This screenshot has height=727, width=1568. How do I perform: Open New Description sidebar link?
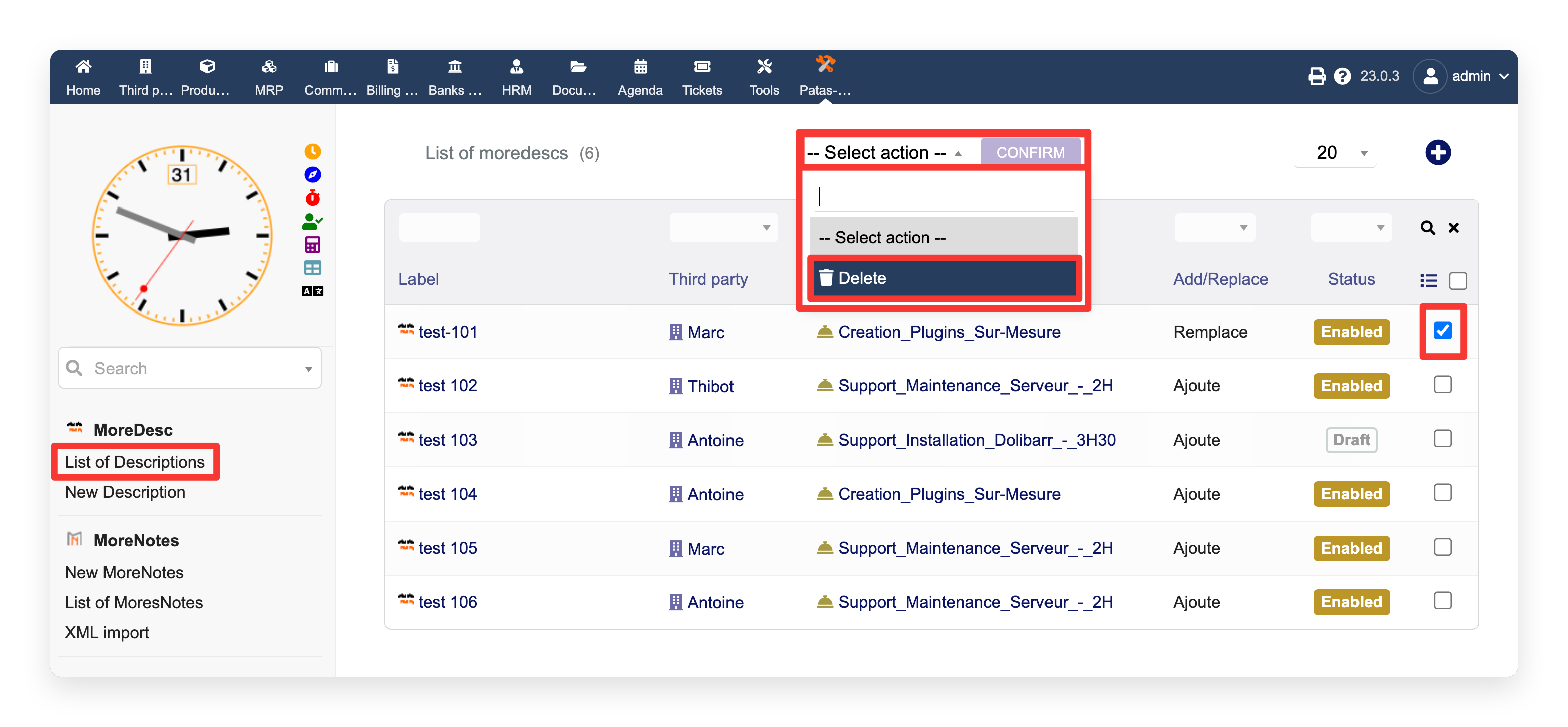[x=125, y=492]
